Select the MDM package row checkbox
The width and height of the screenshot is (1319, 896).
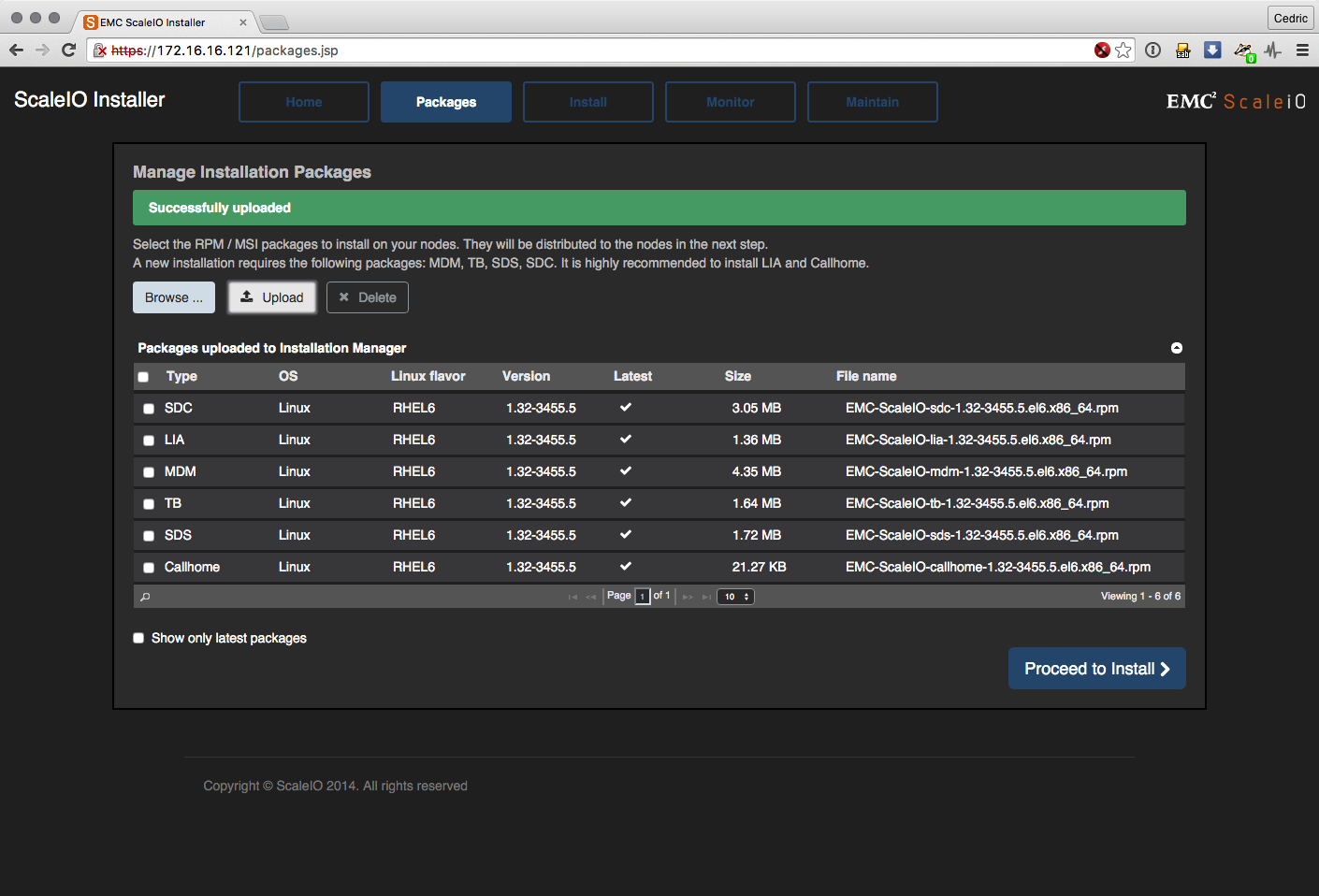pyautogui.click(x=149, y=472)
